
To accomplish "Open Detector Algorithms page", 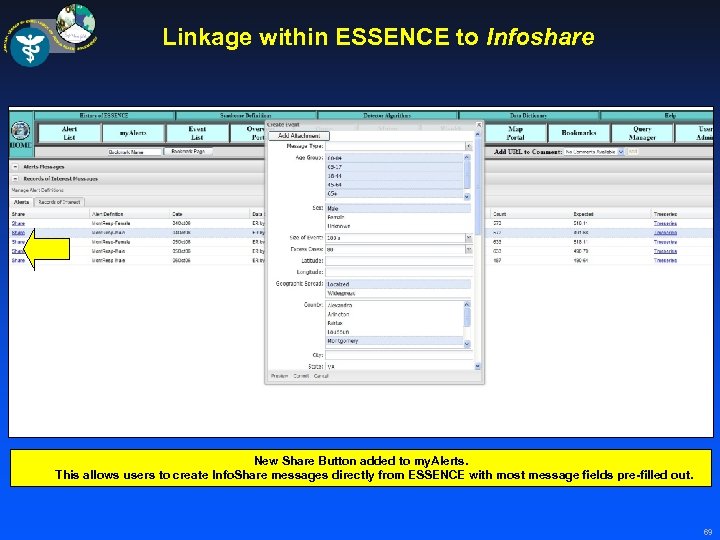I will (x=387, y=116).
